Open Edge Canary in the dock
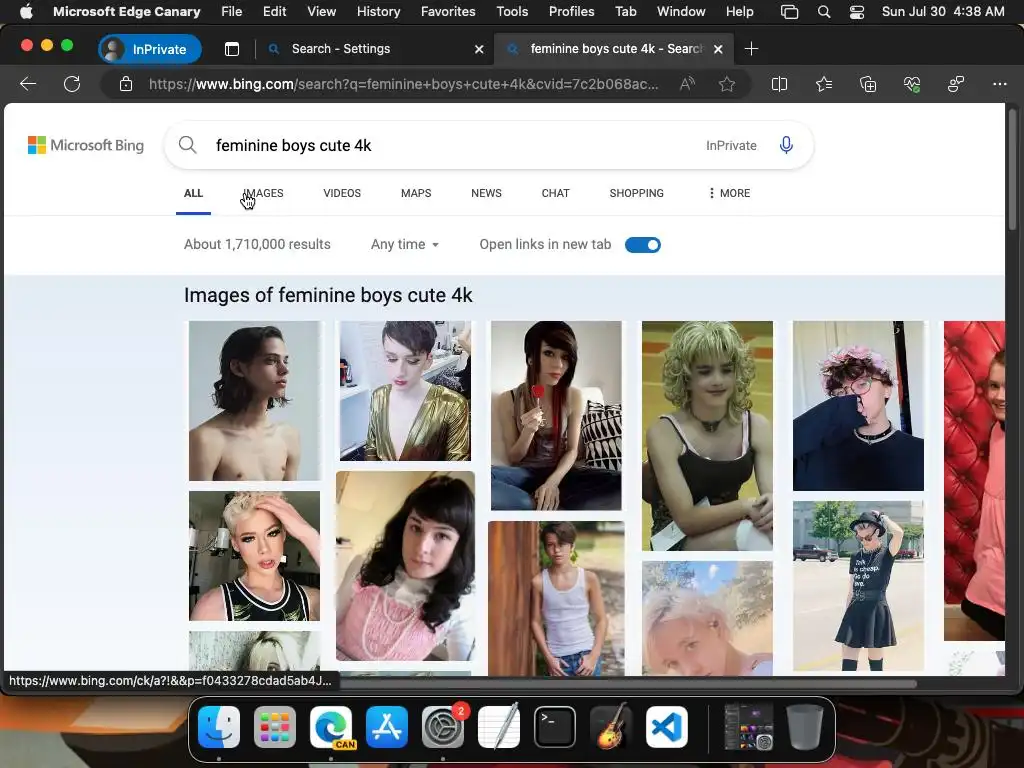Screen dimensions: 1024x768 click(x=331, y=727)
